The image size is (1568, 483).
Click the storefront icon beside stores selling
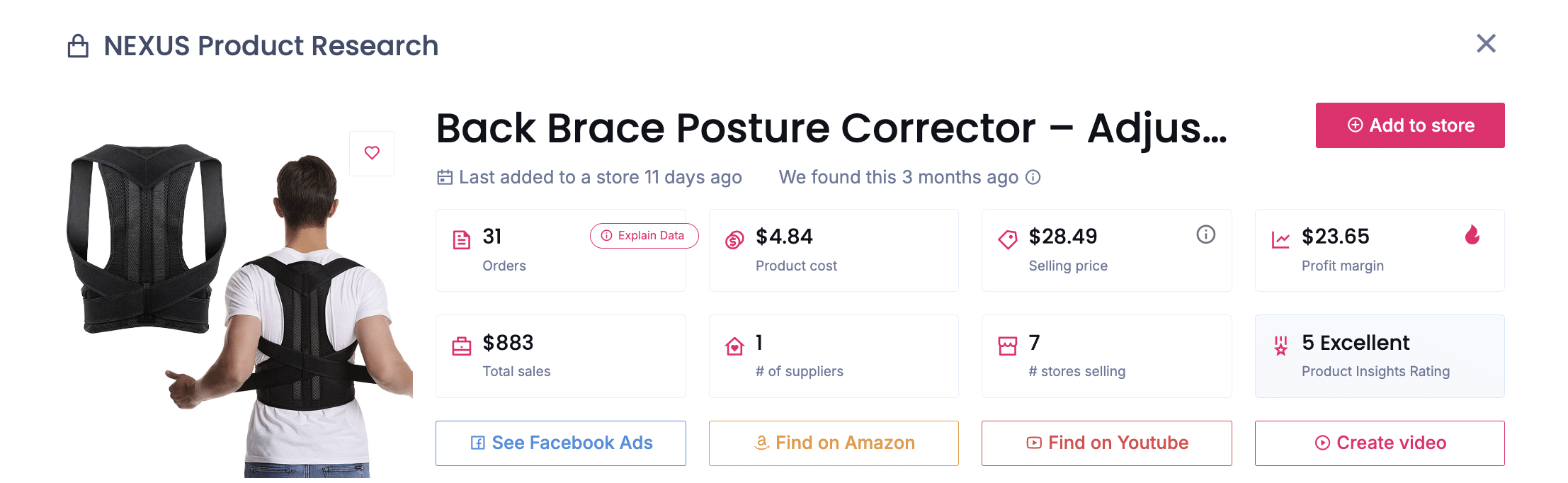pos(1007,345)
